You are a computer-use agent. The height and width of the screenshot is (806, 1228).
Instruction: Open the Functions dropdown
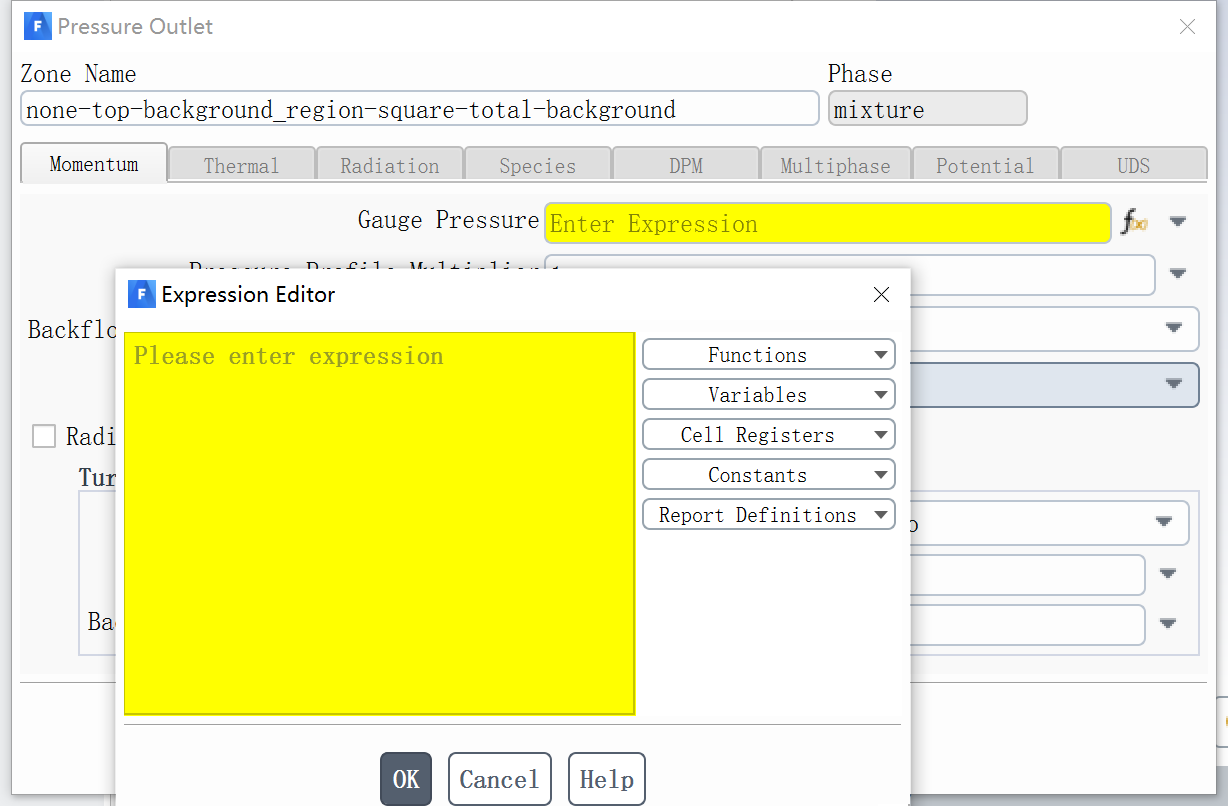768,354
